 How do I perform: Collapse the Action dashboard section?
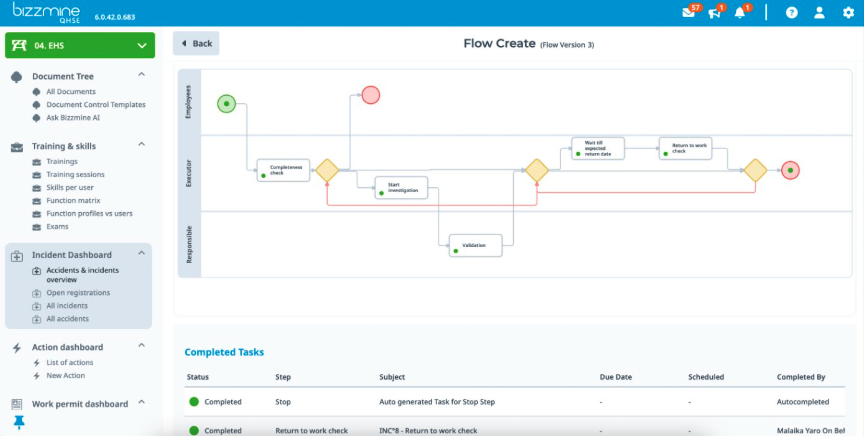pyautogui.click(x=141, y=347)
